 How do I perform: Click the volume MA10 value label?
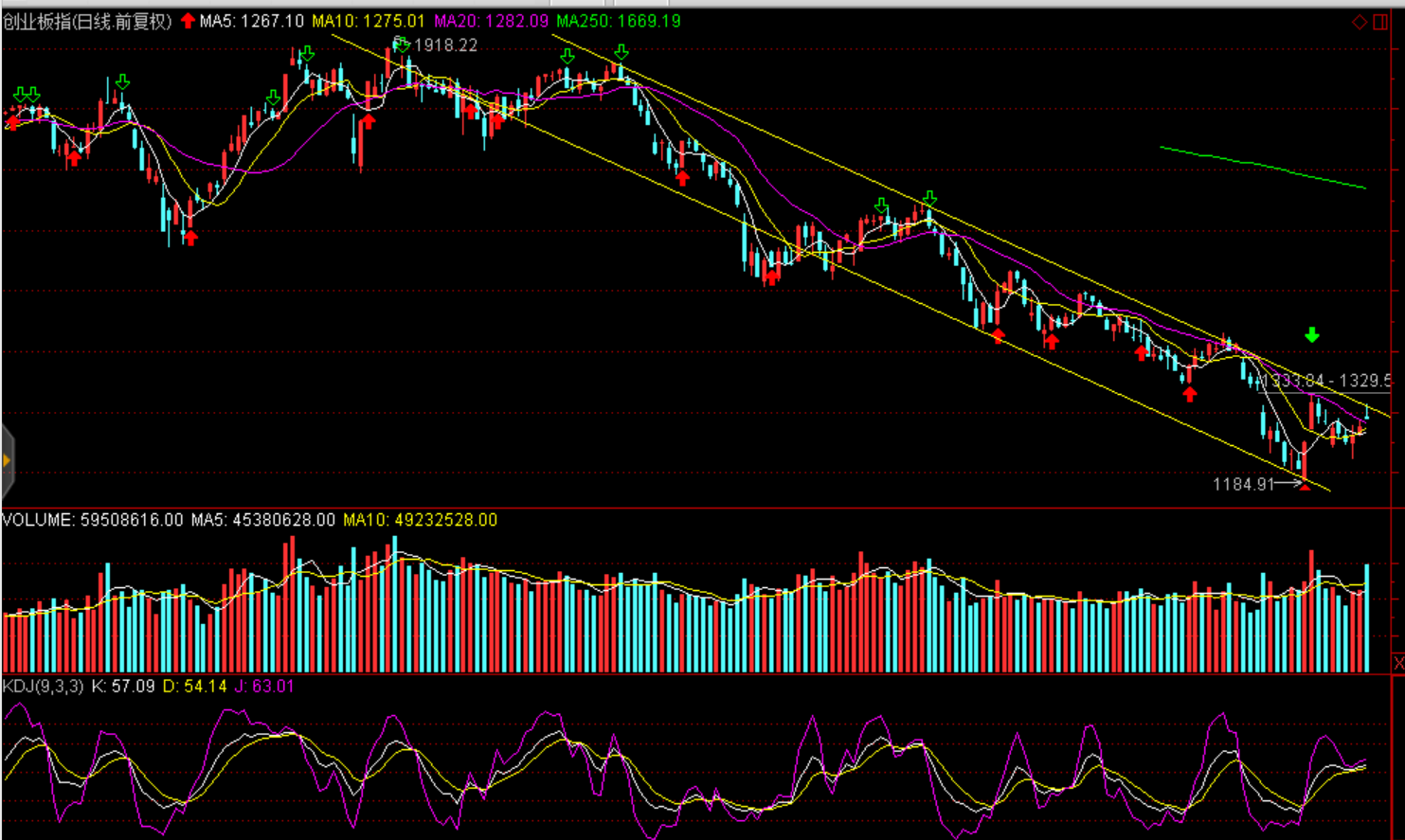point(420,520)
